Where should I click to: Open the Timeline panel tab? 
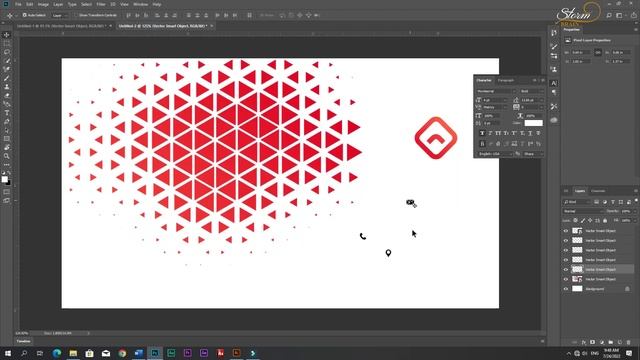pyautogui.click(x=23, y=341)
